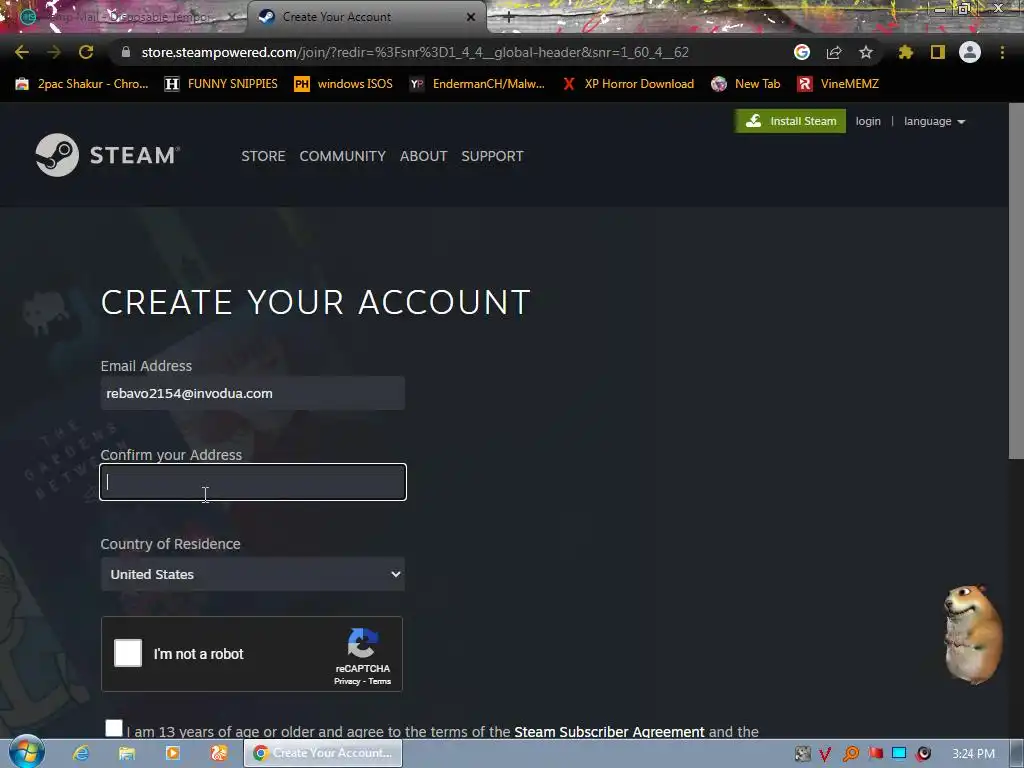This screenshot has height=768, width=1024.
Task: Open VineMEMZ bookmark
Action: 838,84
